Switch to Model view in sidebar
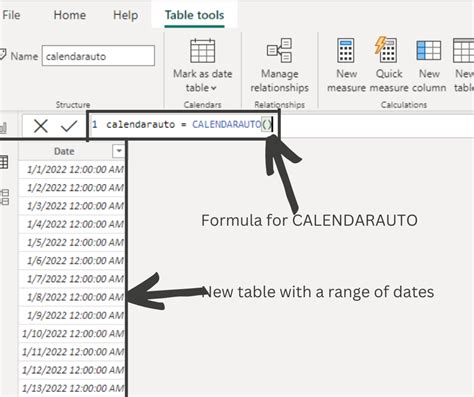 [5, 197]
